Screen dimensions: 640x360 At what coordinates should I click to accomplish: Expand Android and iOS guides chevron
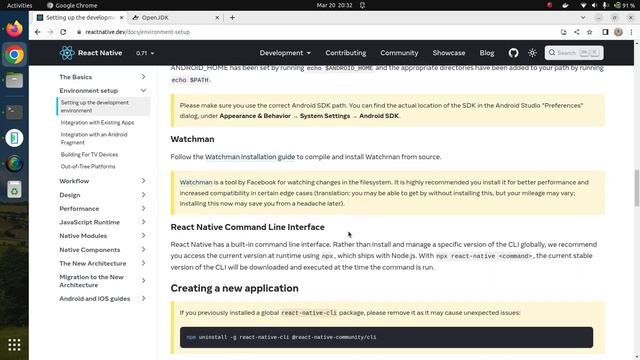[143, 298]
